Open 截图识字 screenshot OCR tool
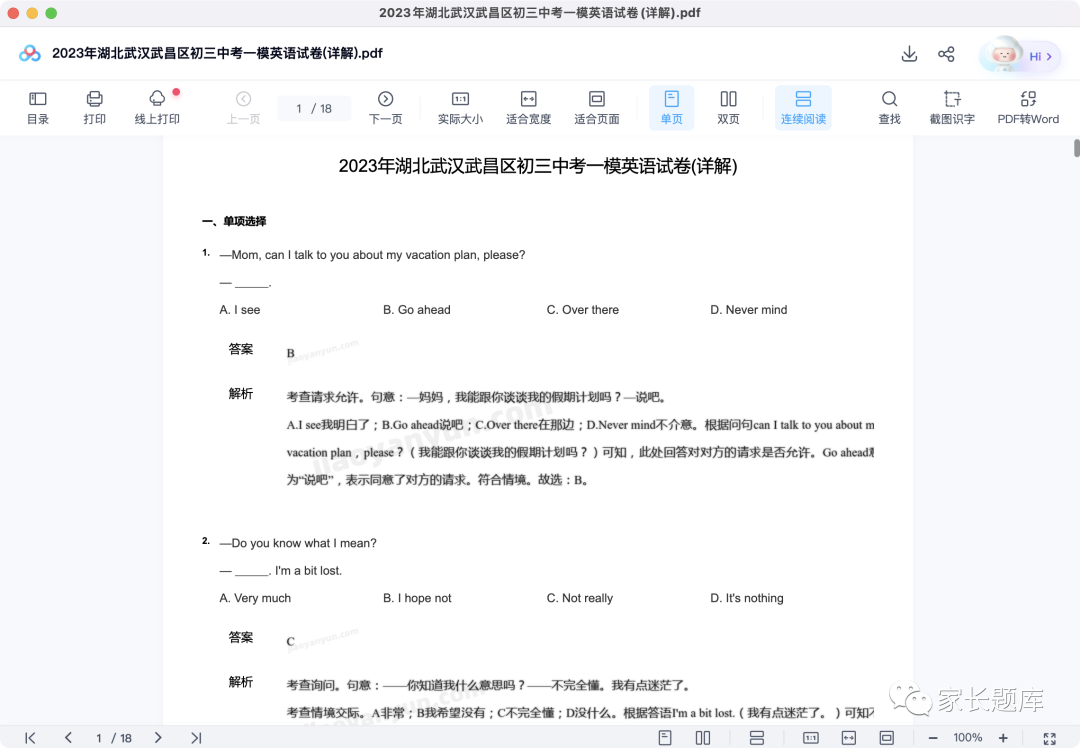Image resolution: width=1080 pixels, height=748 pixels. click(x=952, y=107)
